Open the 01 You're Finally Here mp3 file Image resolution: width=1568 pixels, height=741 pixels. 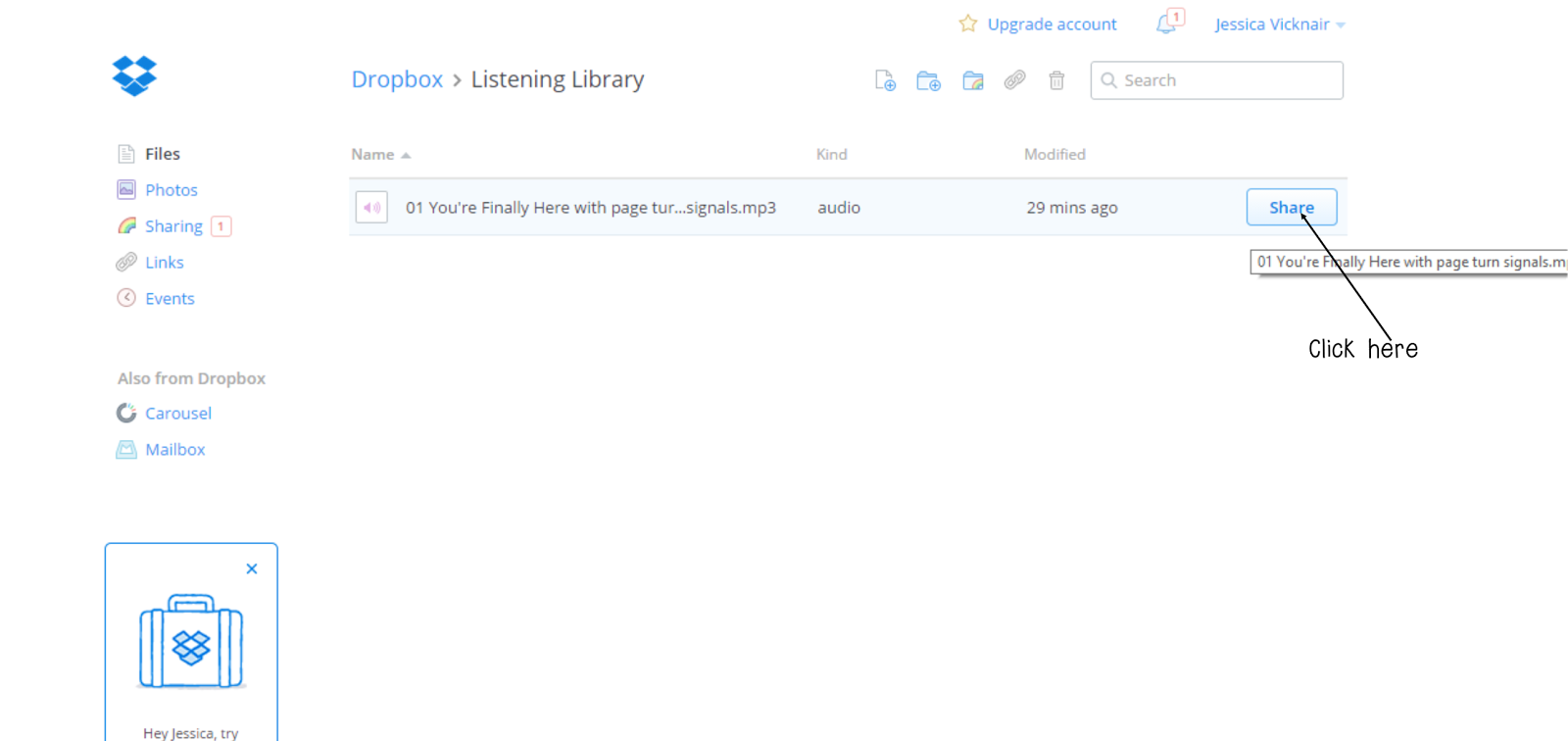591,208
